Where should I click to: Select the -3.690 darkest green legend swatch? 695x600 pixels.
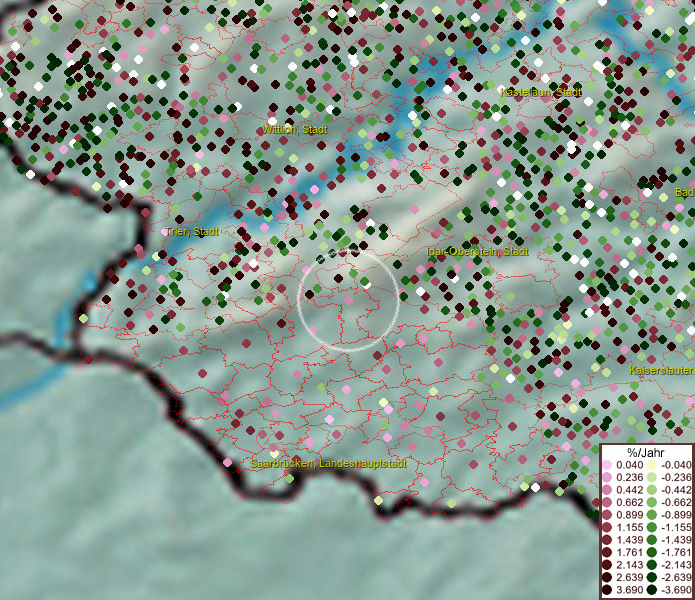[653, 592]
